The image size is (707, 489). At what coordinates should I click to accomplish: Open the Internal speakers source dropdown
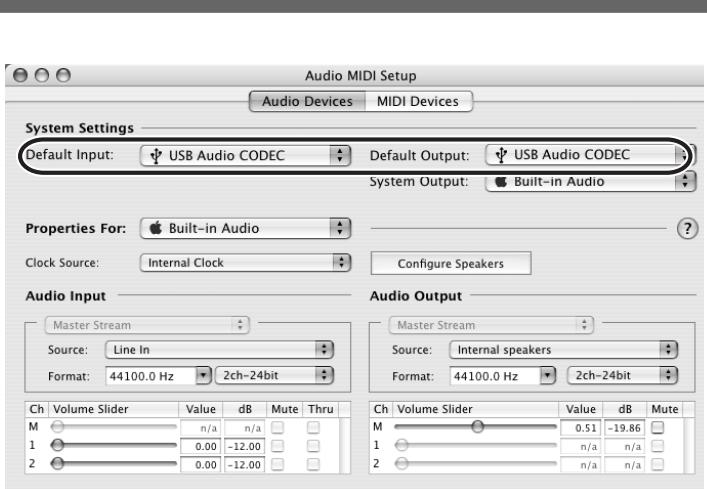pyautogui.click(x=563, y=350)
